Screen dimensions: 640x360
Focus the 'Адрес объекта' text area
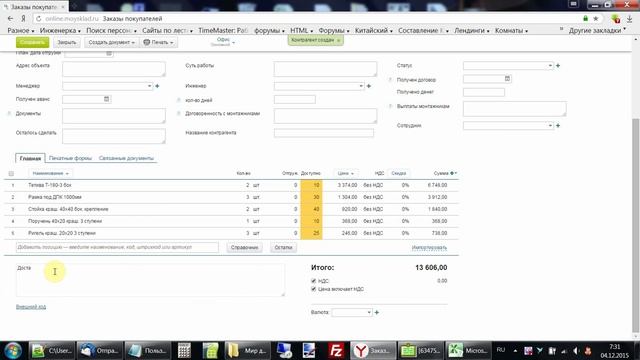coord(114,69)
